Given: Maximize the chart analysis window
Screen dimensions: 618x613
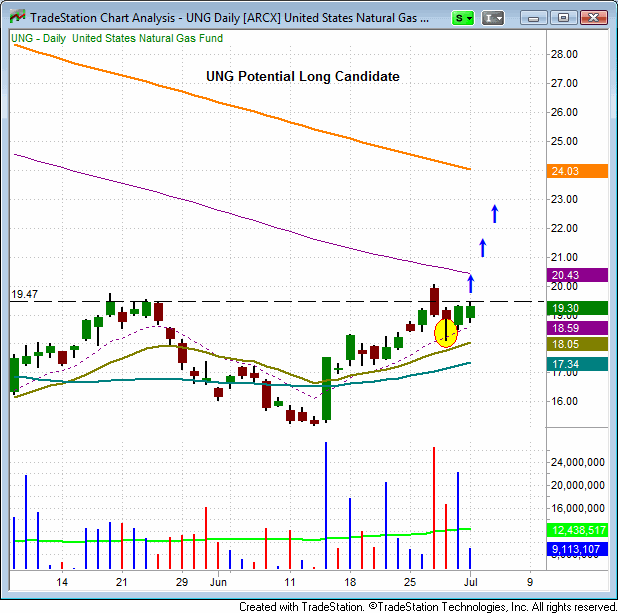Looking at the screenshot, I should point(564,18).
